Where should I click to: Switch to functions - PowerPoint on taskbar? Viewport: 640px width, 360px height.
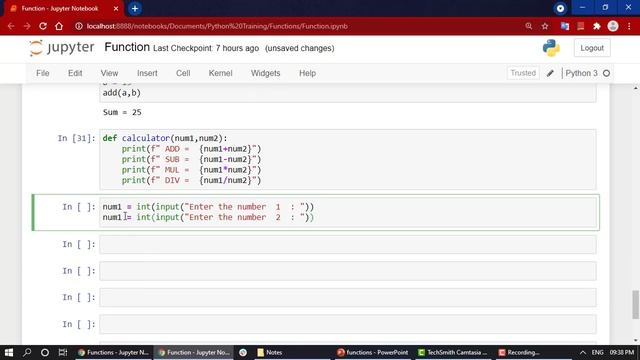click(372, 353)
